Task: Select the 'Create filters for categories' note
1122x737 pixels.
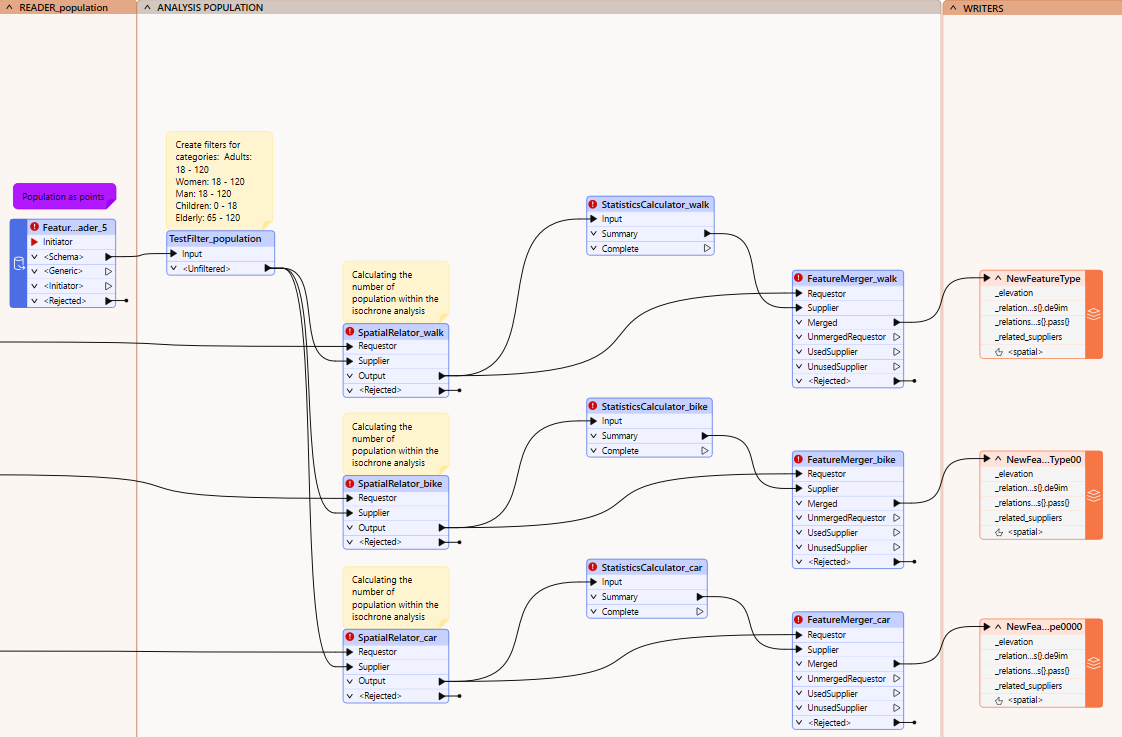Action: pyautogui.click(x=219, y=180)
